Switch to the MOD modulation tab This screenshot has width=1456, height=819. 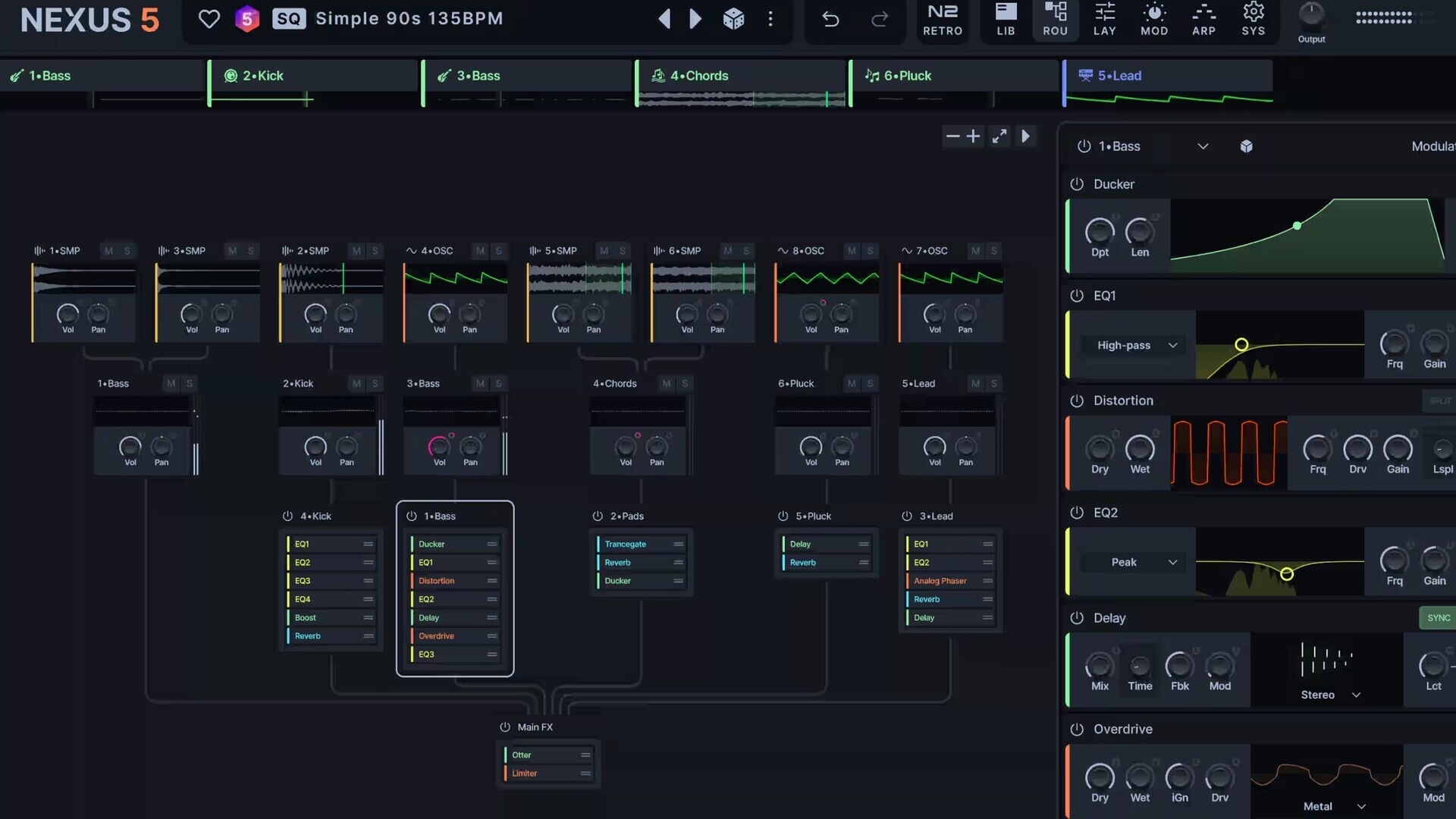1154,20
